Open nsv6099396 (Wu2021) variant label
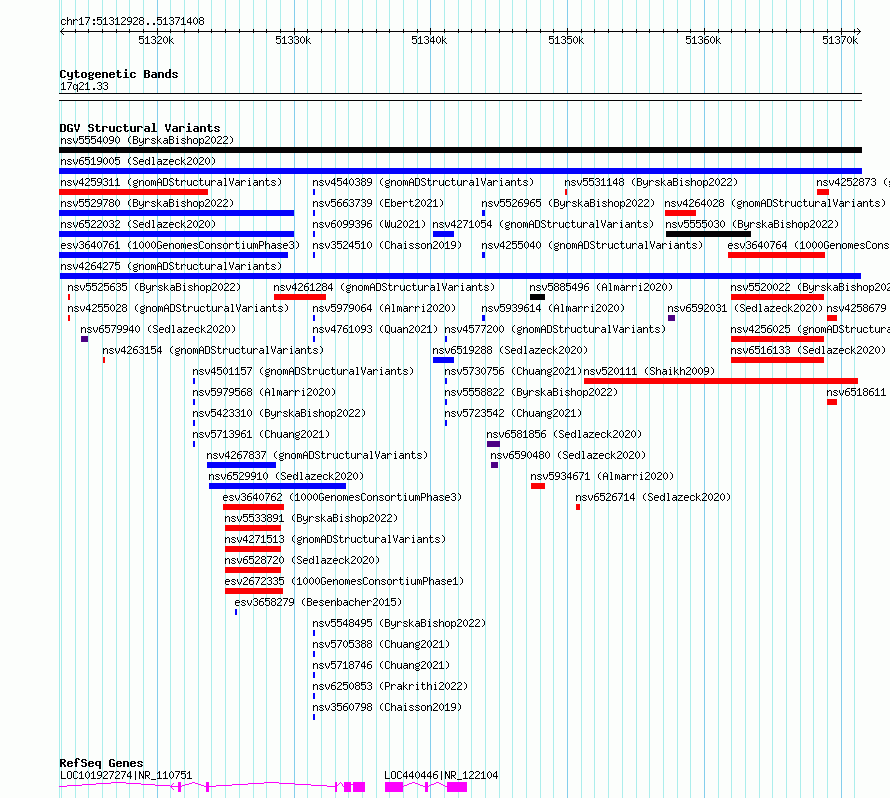The width and height of the screenshot is (890, 798). tap(369, 224)
